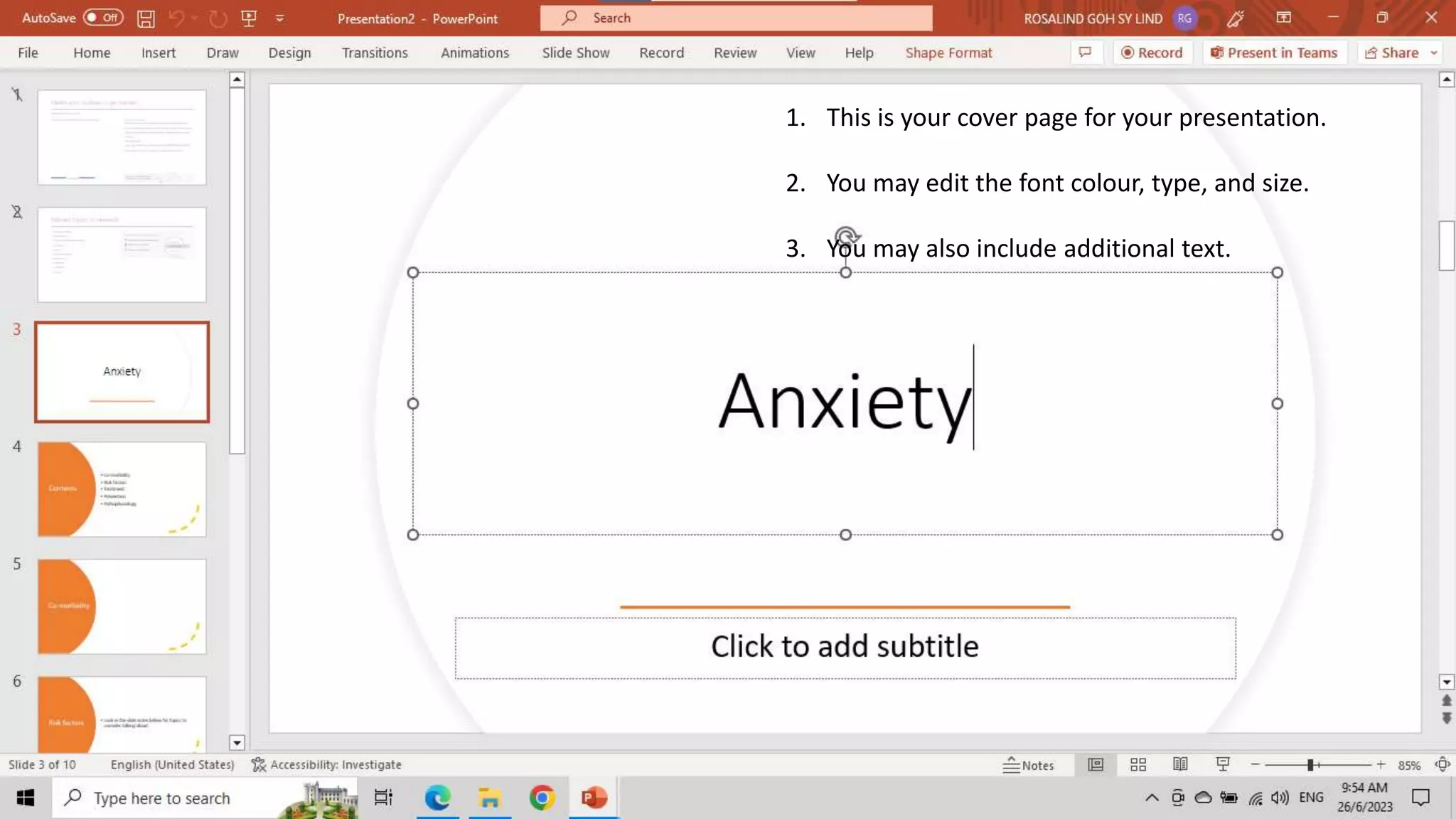
Task: Switch to the Shape Format tab
Action: click(x=948, y=53)
